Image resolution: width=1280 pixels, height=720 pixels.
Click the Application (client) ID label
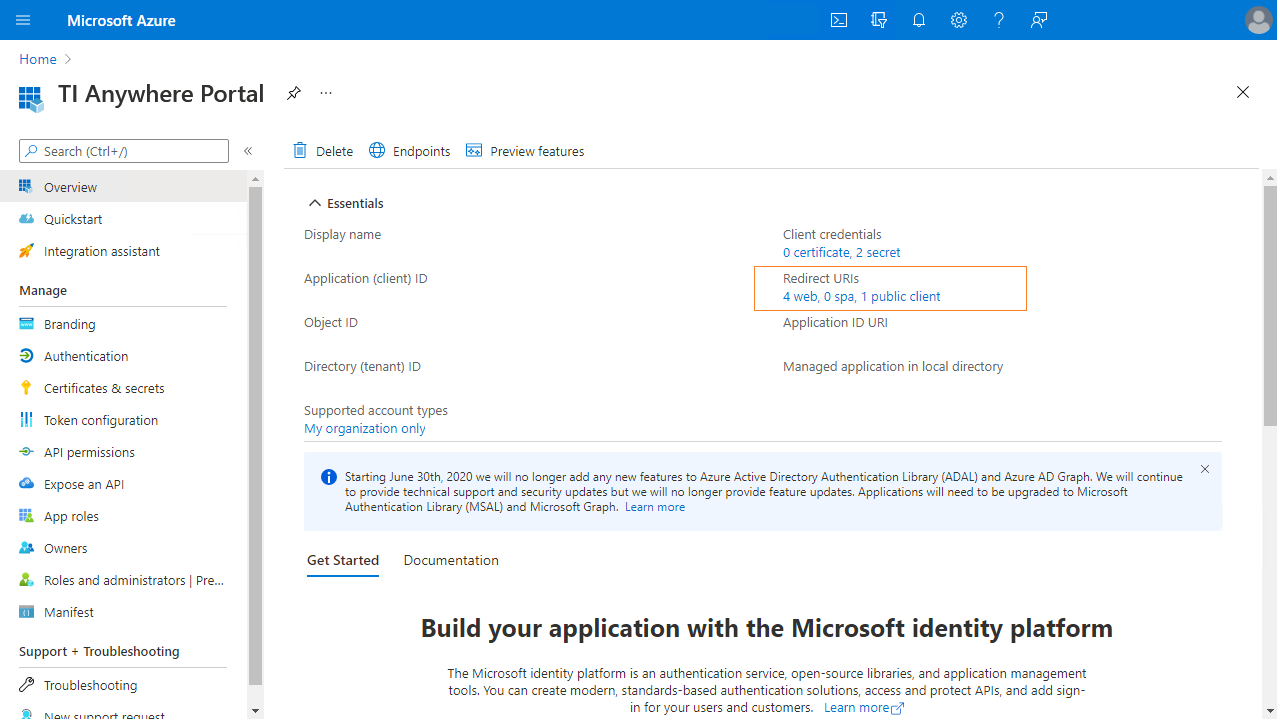[x=366, y=278]
